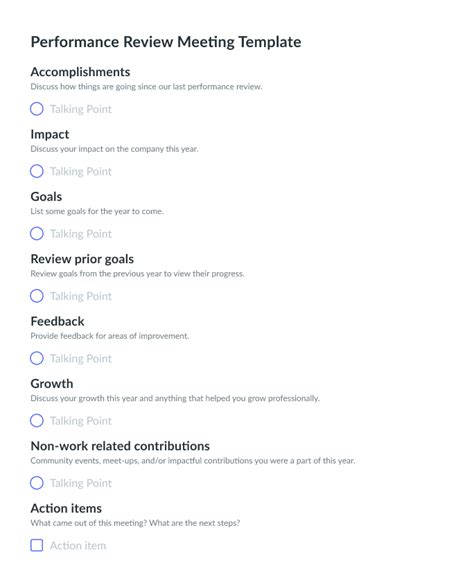The height and width of the screenshot is (584, 474).
Task: Click Talking Point placeholder under Goals
Action: tap(81, 234)
